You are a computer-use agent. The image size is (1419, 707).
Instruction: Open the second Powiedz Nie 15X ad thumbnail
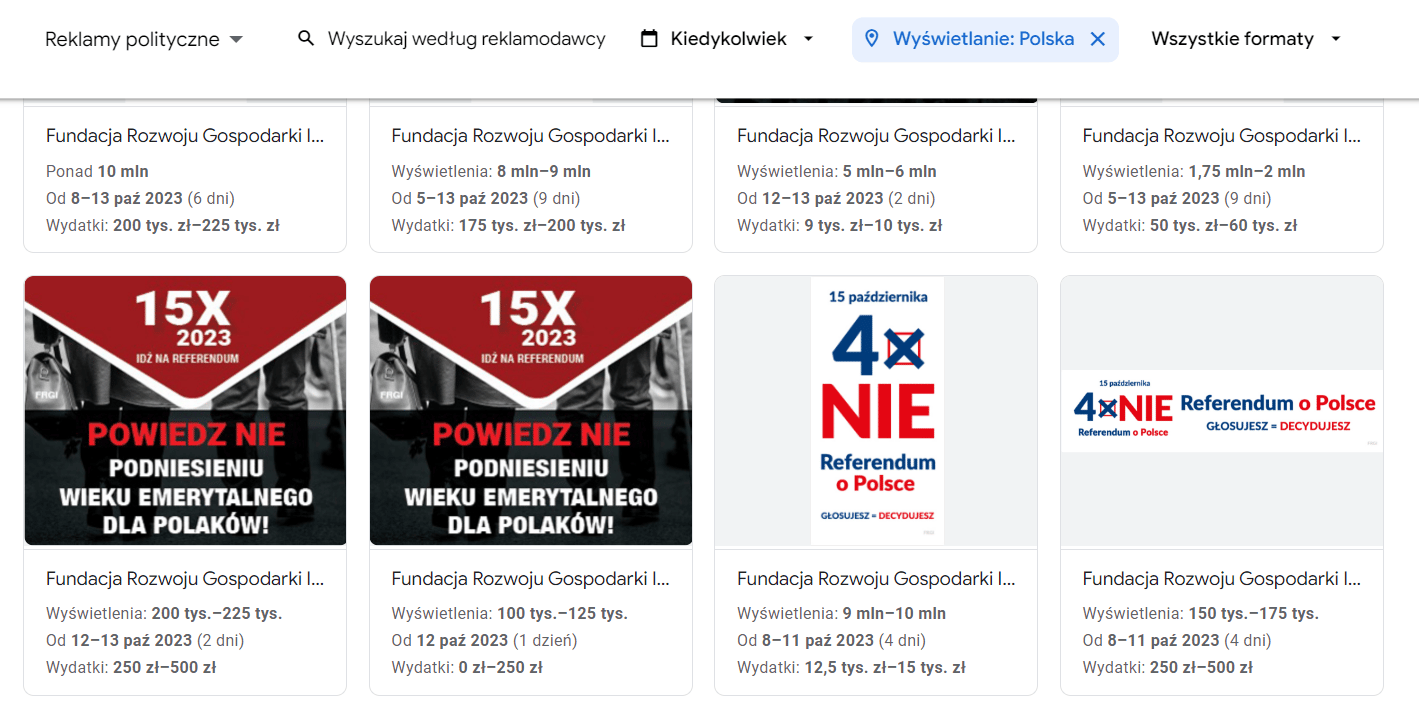pos(531,411)
